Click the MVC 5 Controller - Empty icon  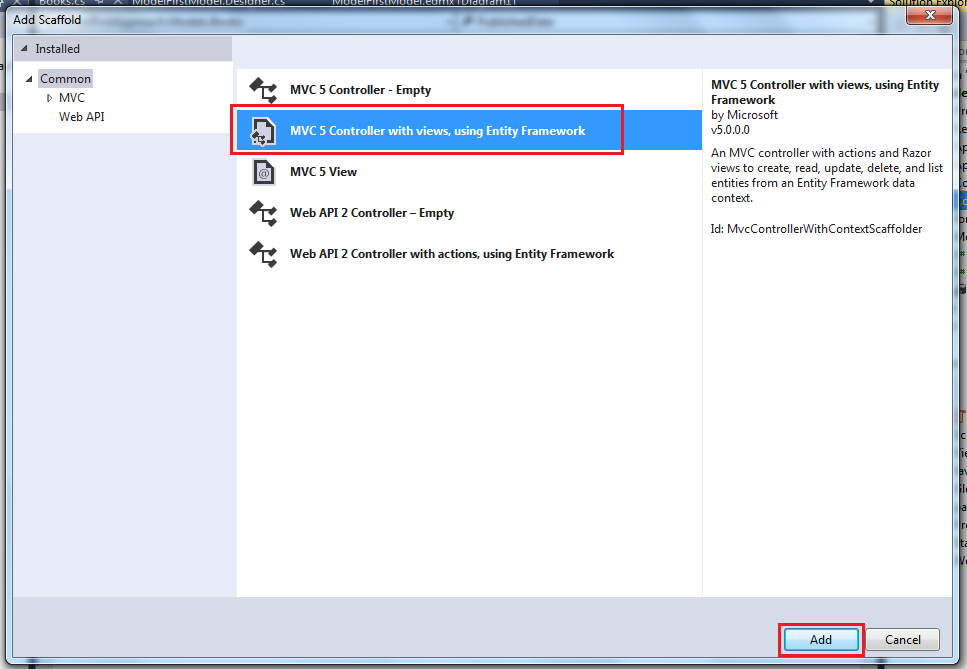tap(263, 90)
